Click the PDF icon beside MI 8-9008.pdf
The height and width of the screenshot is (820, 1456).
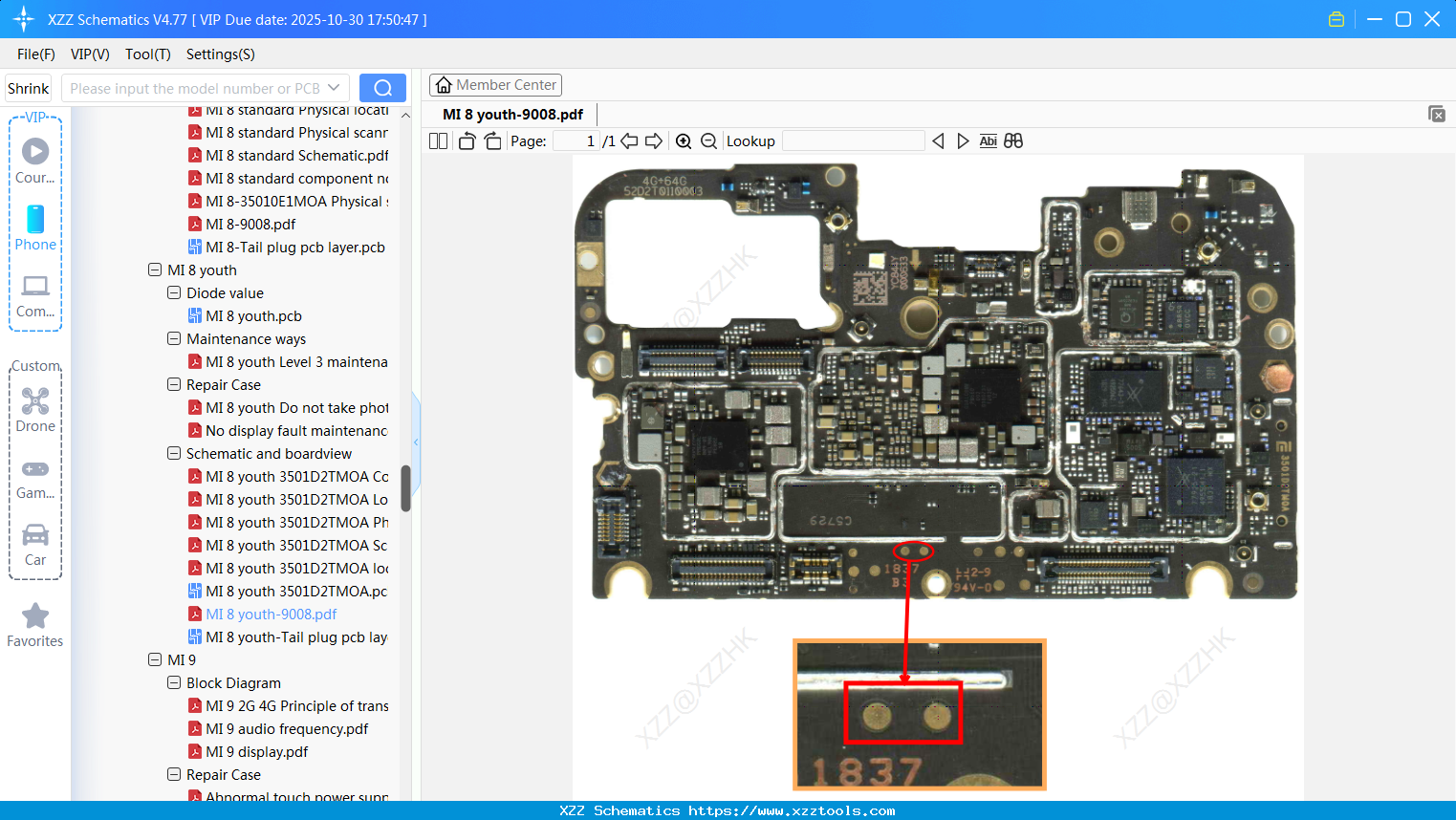coord(195,225)
